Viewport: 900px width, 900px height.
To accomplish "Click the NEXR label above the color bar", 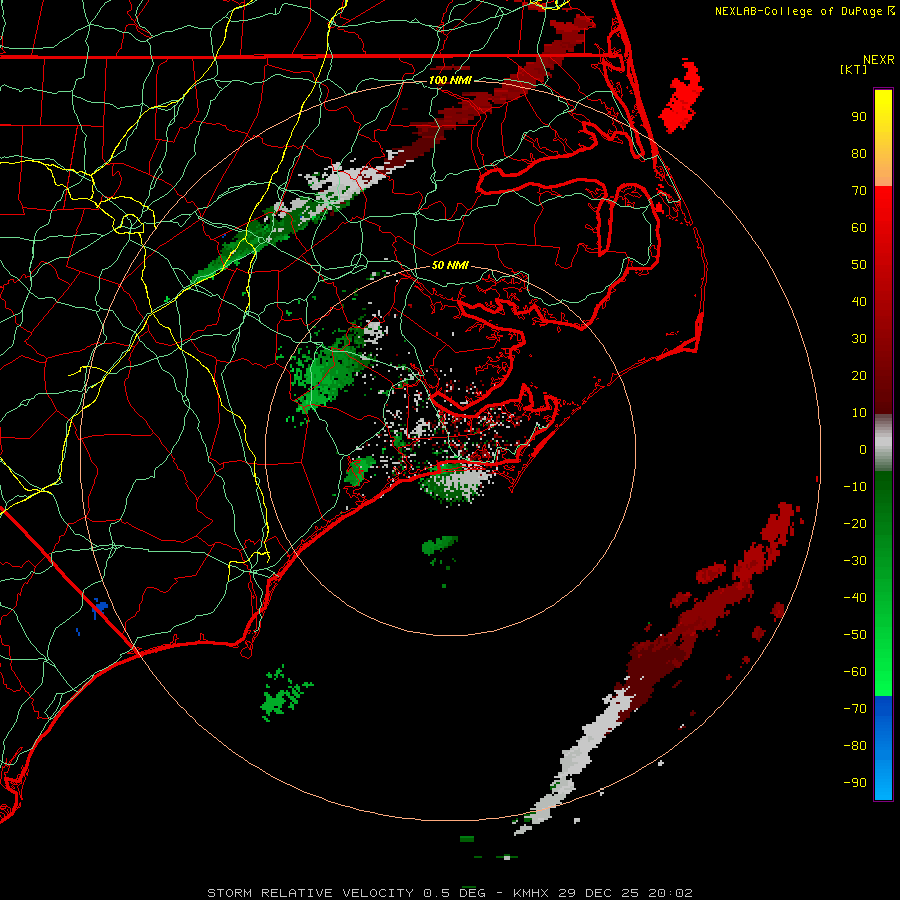I will point(879,60).
